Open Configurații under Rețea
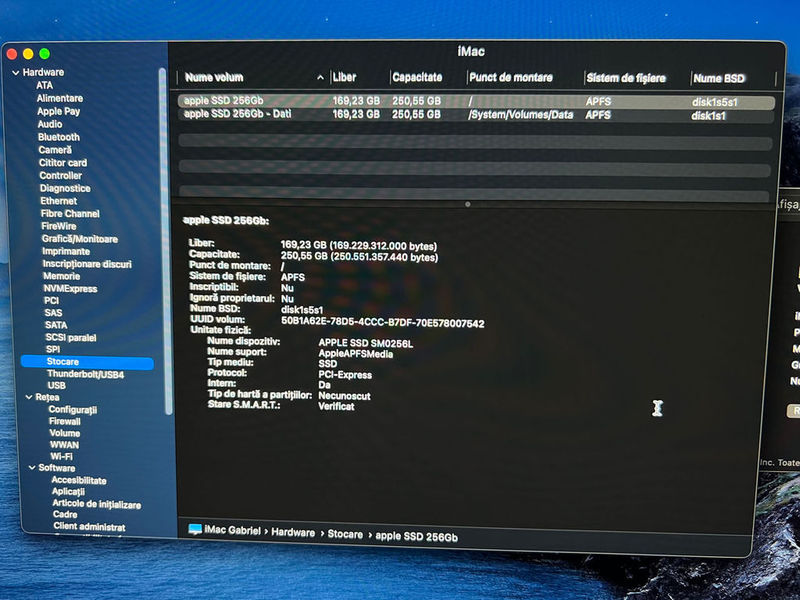The height and width of the screenshot is (600, 800). (x=72, y=410)
